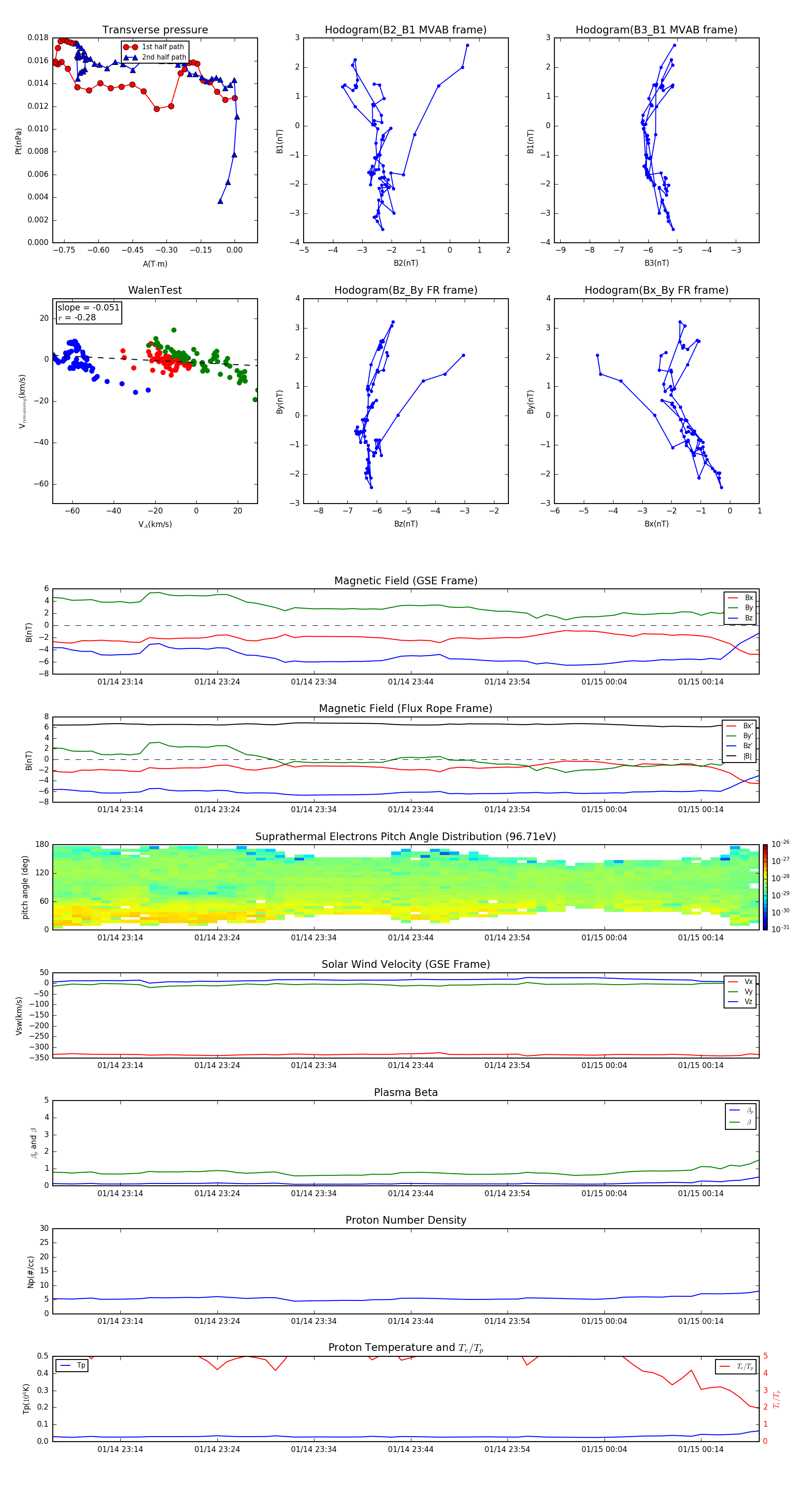This screenshot has width=812, height=1489.
Task: Click the βp legend entry in Plasma Beta
Action: pos(741,1110)
